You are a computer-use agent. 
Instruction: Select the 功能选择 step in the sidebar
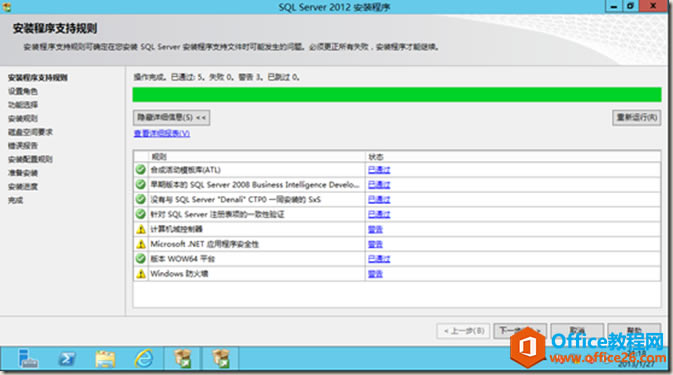point(23,105)
